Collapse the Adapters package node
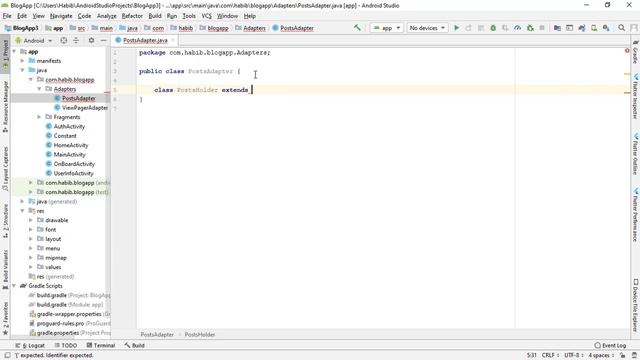Screen dimensions: 640x360 pos(40,89)
